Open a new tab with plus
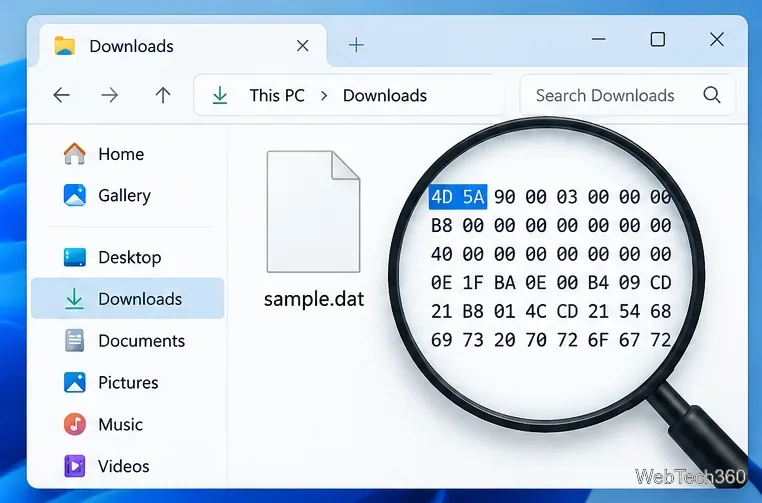This screenshot has width=762, height=503. [x=356, y=45]
